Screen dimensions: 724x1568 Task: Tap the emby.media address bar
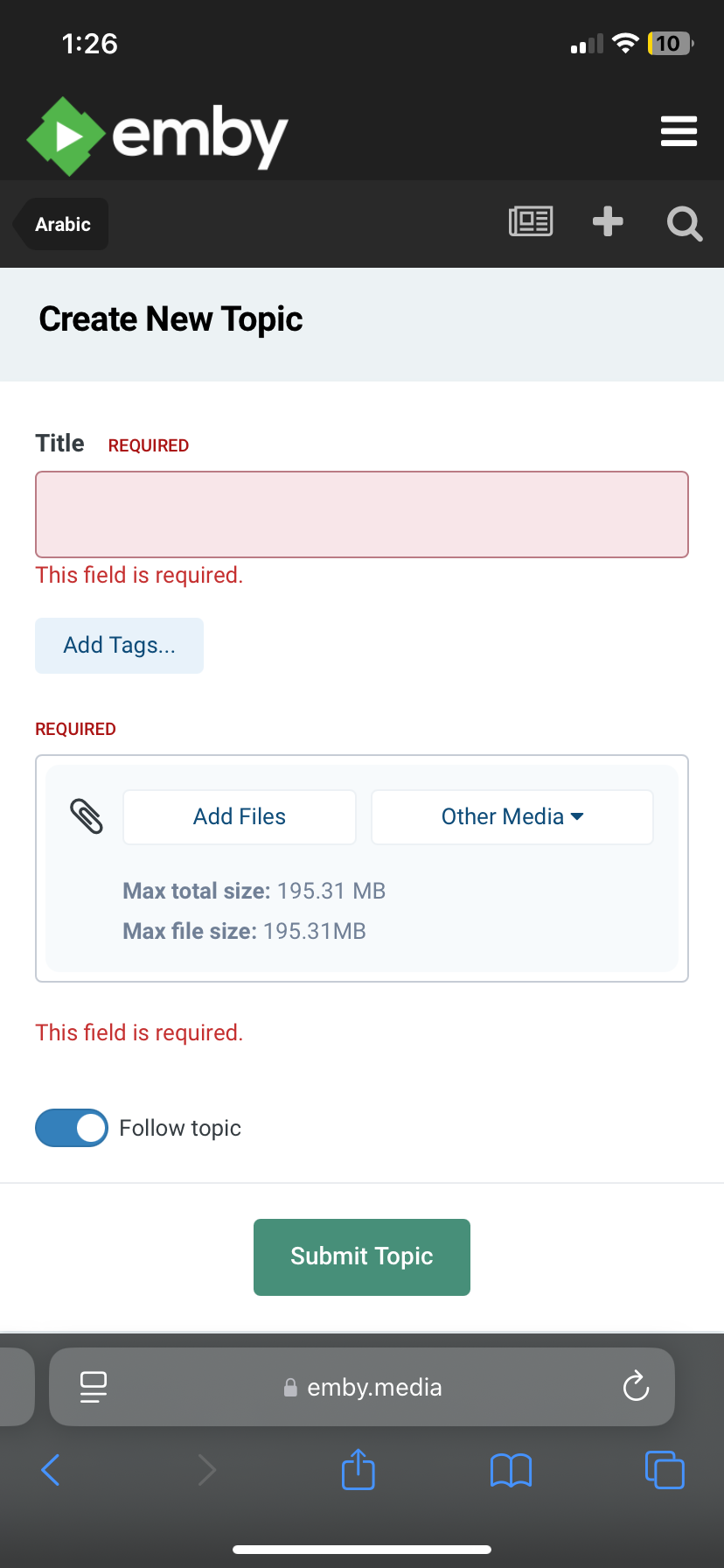point(374,1387)
